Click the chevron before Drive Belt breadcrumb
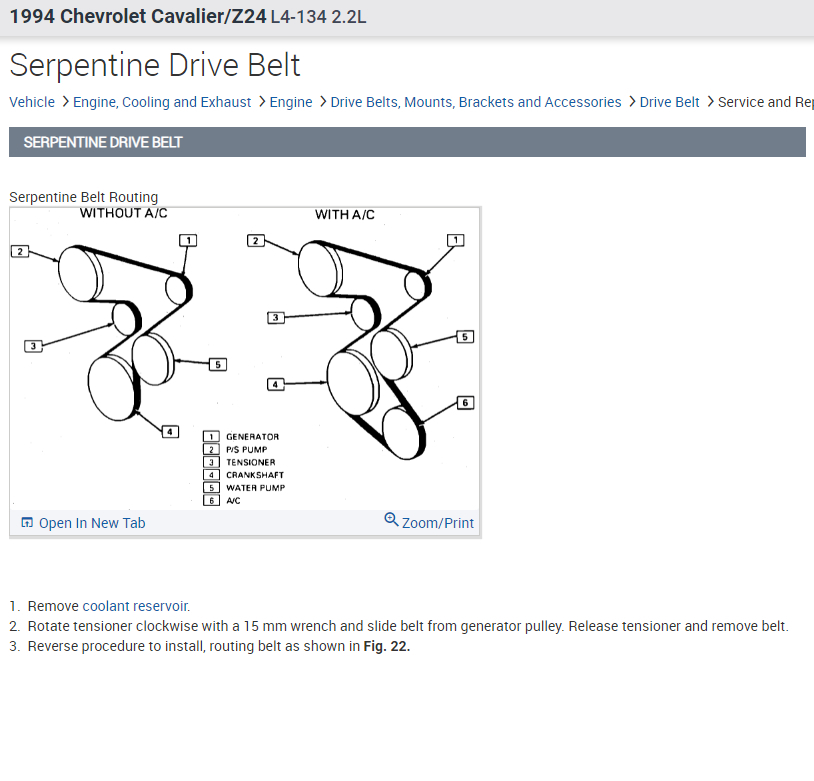This screenshot has height=781, width=814. pyautogui.click(x=632, y=101)
